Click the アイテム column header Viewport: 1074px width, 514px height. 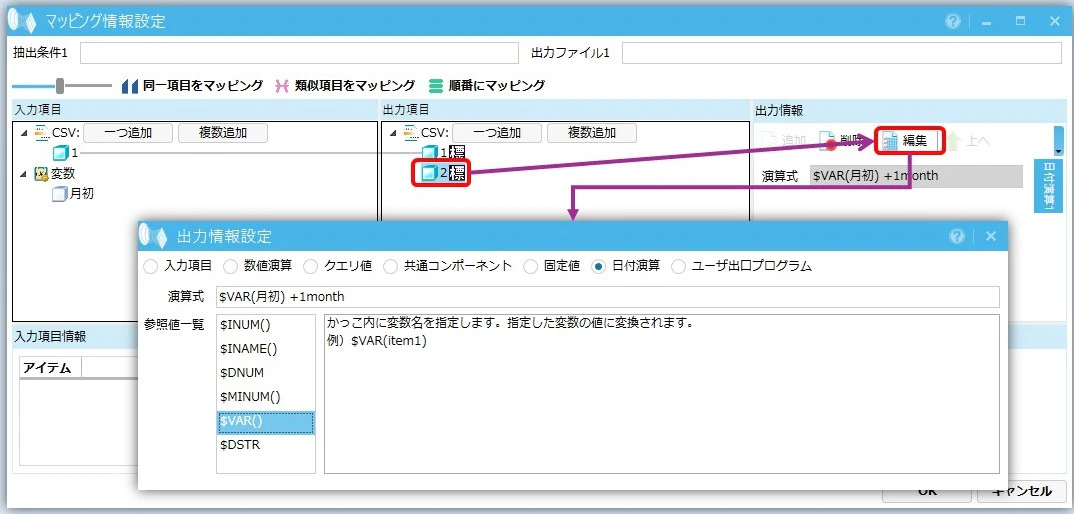(x=51, y=368)
